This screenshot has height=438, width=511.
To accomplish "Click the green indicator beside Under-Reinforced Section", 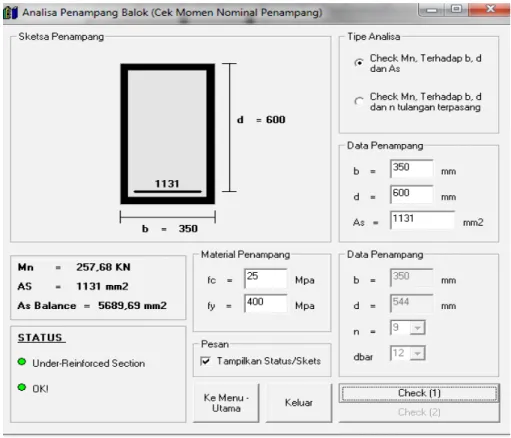I will coord(22,362).
